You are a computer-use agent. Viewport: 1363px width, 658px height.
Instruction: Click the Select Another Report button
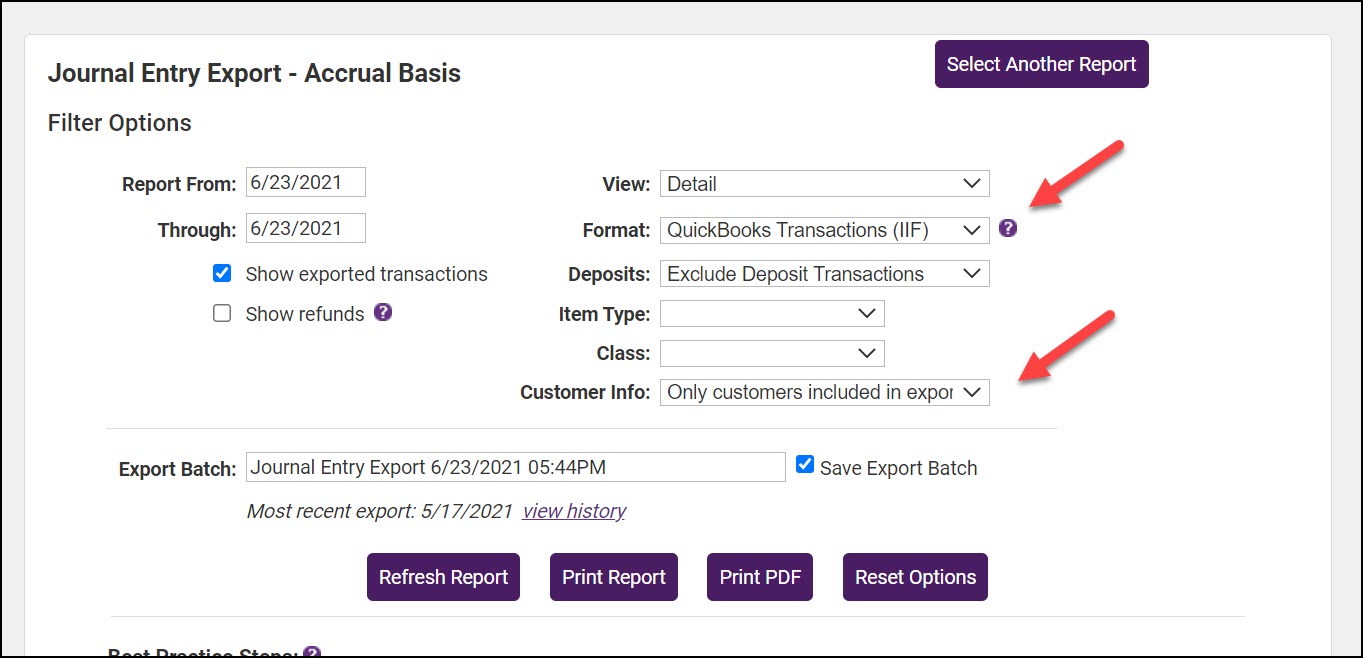coord(1041,64)
